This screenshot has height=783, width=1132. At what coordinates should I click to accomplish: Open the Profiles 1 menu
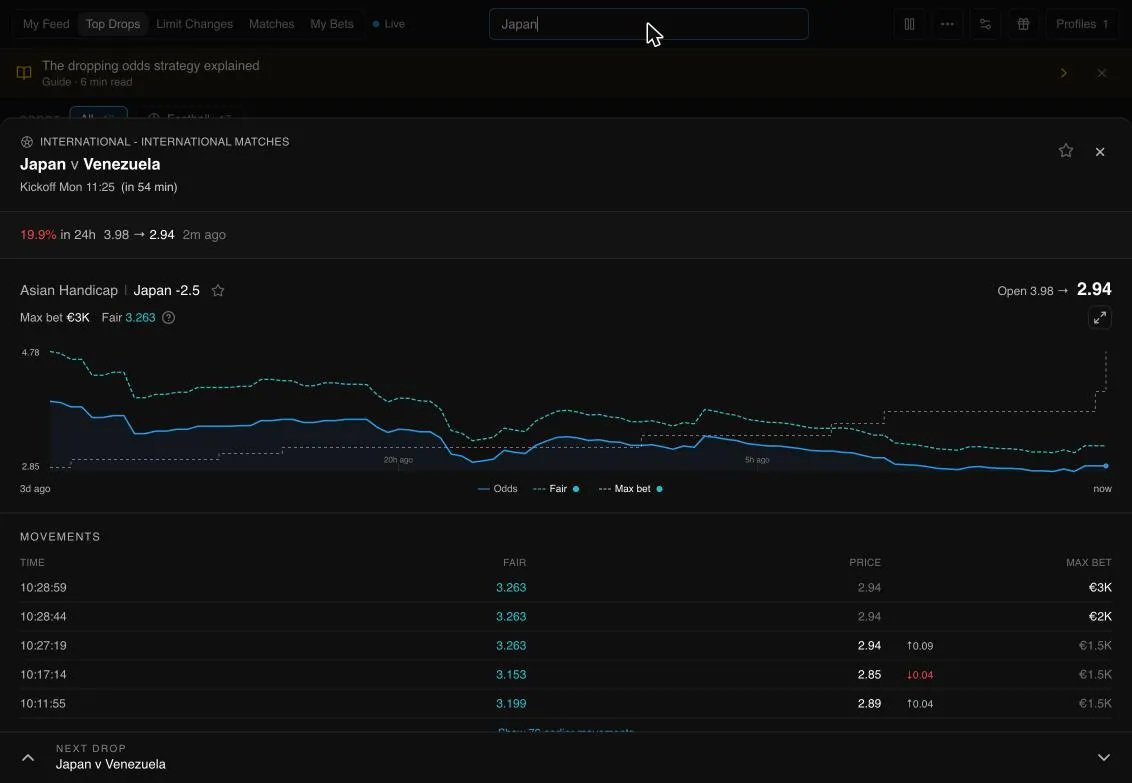click(1081, 24)
